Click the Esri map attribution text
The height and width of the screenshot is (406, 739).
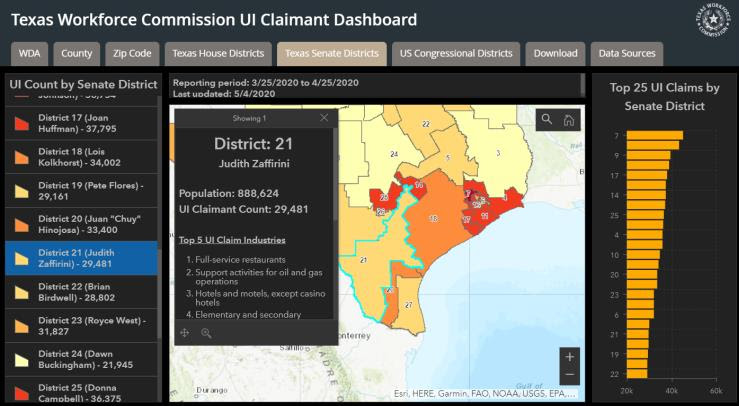(x=484, y=393)
